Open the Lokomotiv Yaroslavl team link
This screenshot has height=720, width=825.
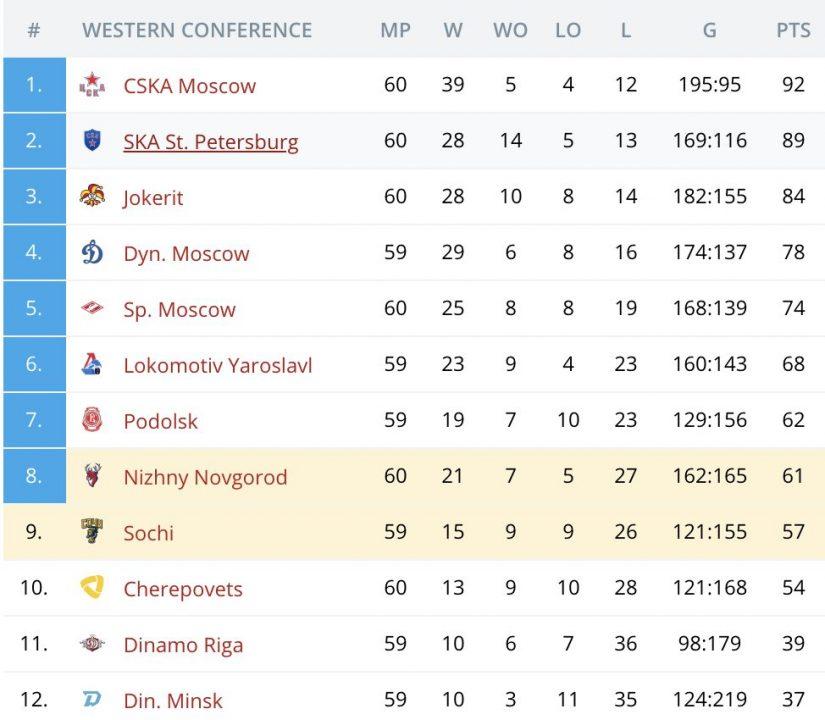pos(218,365)
